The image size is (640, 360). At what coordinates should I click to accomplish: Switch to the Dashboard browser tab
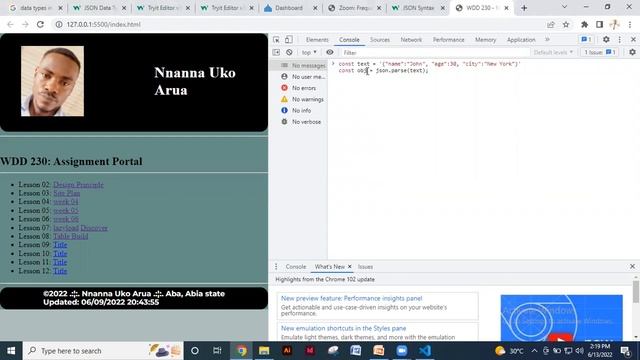tap(290, 8)
